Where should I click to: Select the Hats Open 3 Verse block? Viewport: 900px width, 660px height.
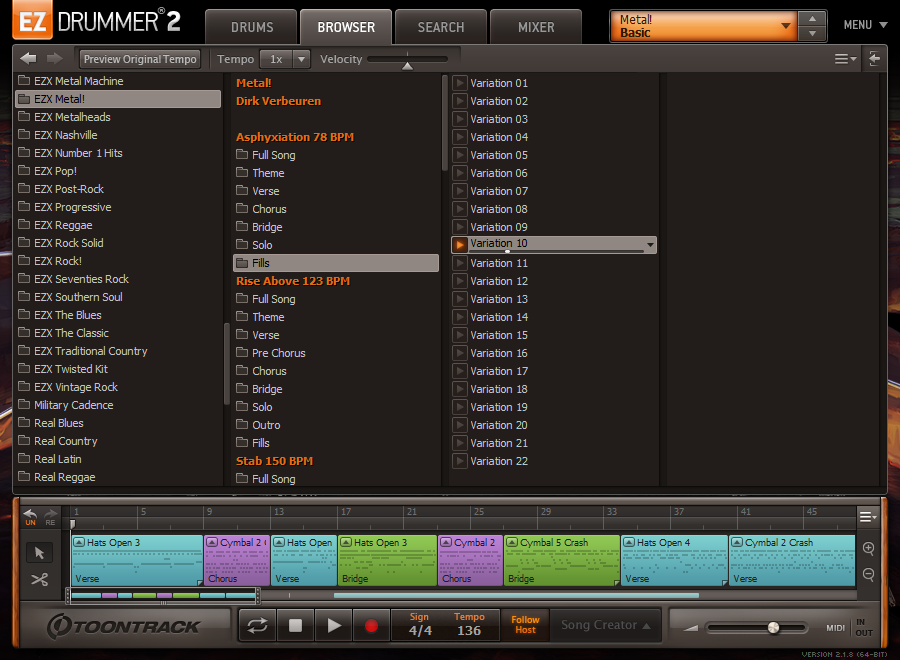tap(137, 560)
